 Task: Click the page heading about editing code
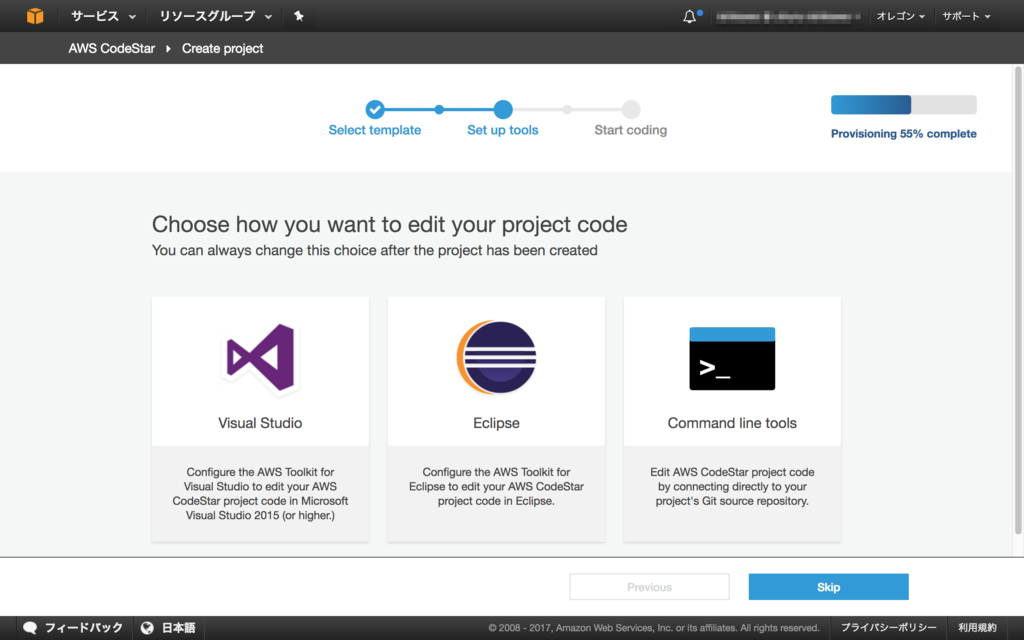pos(389,225)
